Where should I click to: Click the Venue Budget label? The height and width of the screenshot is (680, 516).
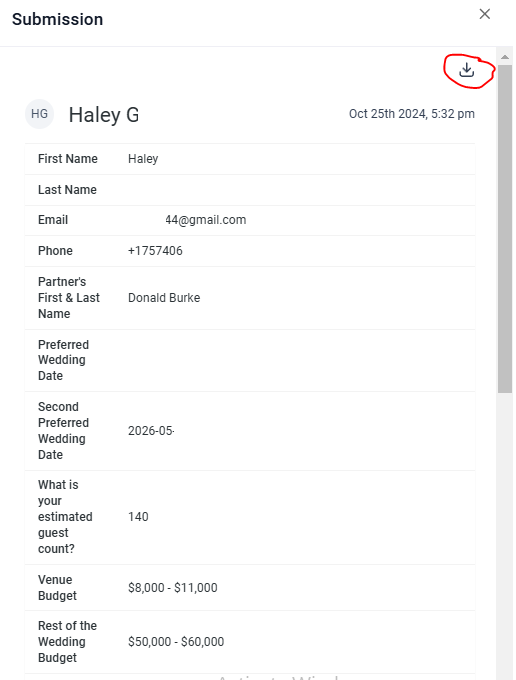click(x=57, y=588)
